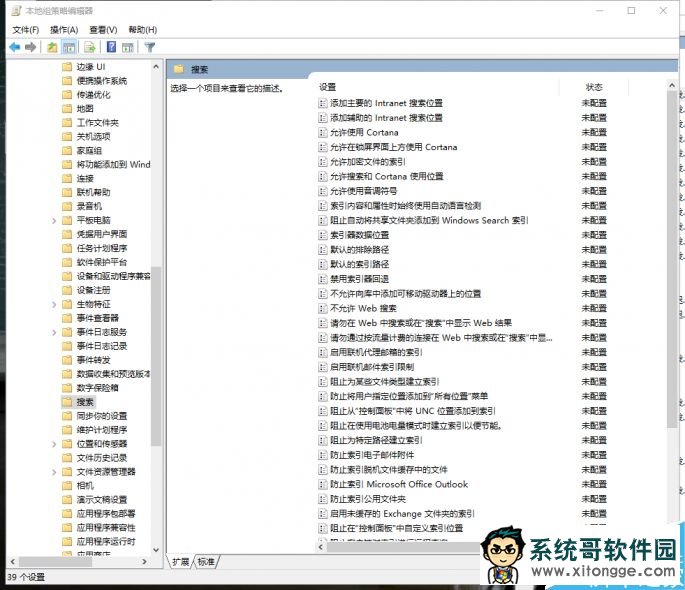Screen dimensions: 685x590
Task: Expand the 平板电脑 tree node
Action: point(53,220)
